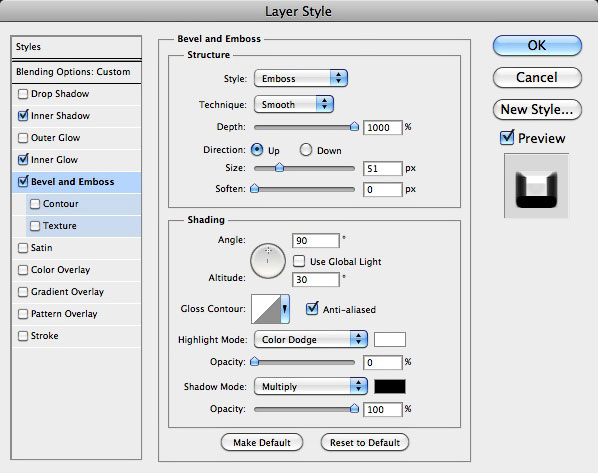
Task: Open the Gloss Contour picker arrow
Action: tap(285, 309)
